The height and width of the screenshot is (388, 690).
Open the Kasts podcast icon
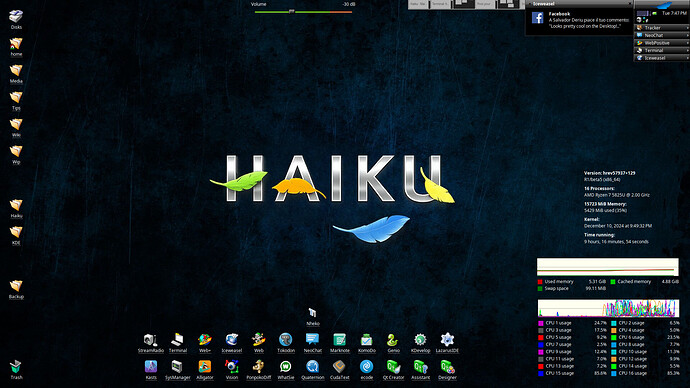pos(150,366)
